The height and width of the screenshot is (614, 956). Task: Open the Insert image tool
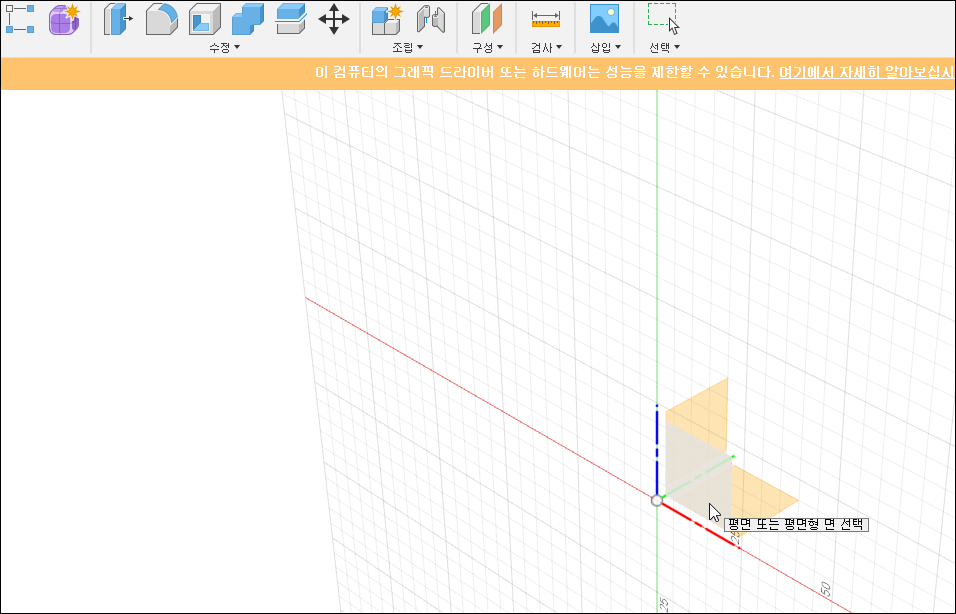point(604,19)
